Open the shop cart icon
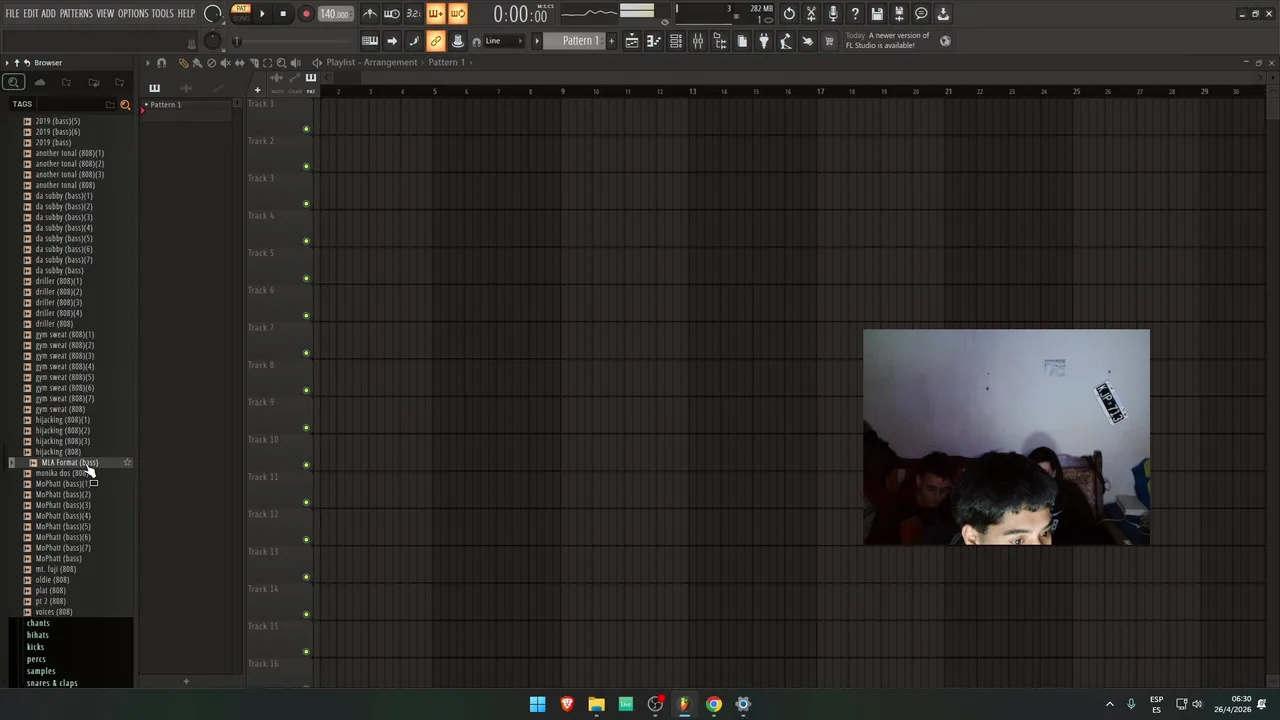Viewport: 1280px width, 720px height. click(829, 41)
